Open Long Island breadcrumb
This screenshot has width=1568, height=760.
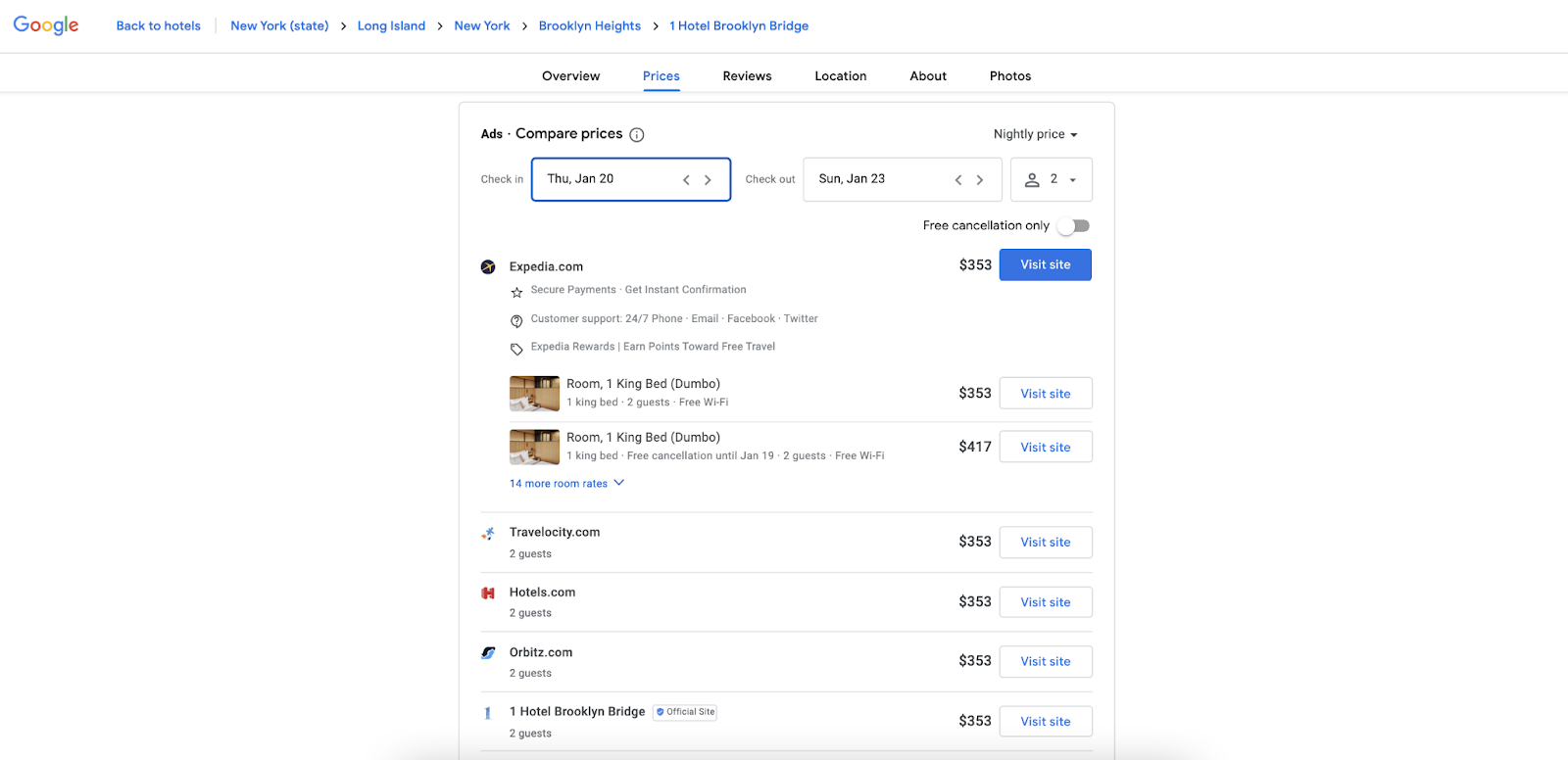pyautogui.click(x=391, y=26)
